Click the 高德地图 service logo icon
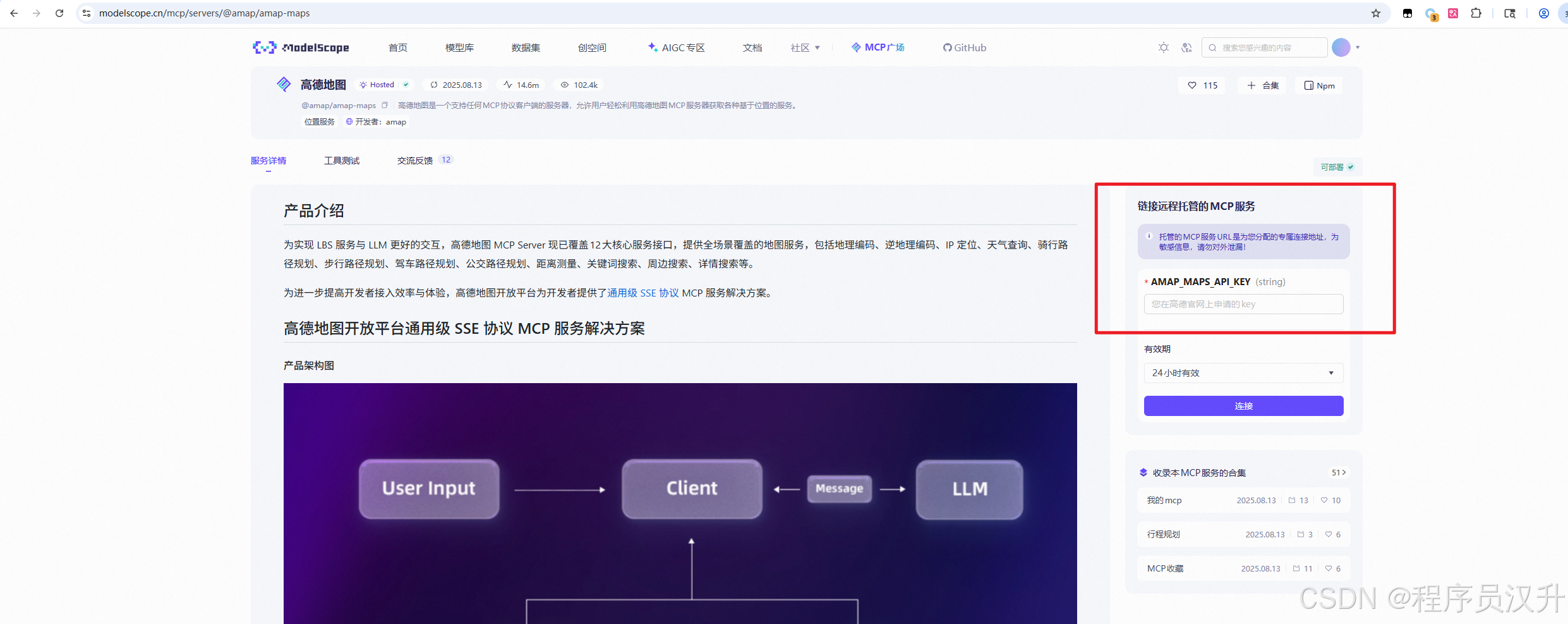 click(x=284, y=84)
